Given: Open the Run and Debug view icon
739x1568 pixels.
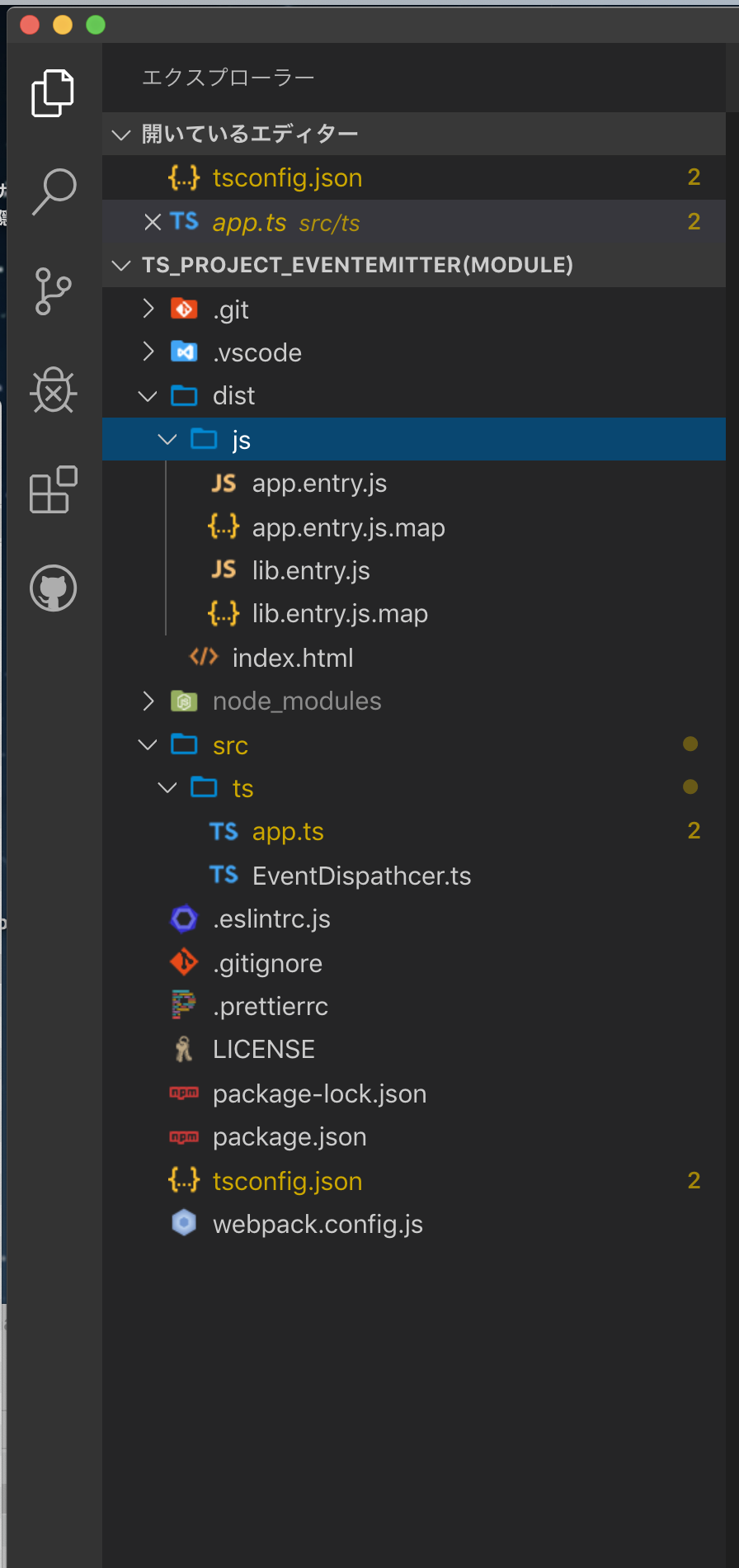Looking at the screenshot, I should point(54,390).
